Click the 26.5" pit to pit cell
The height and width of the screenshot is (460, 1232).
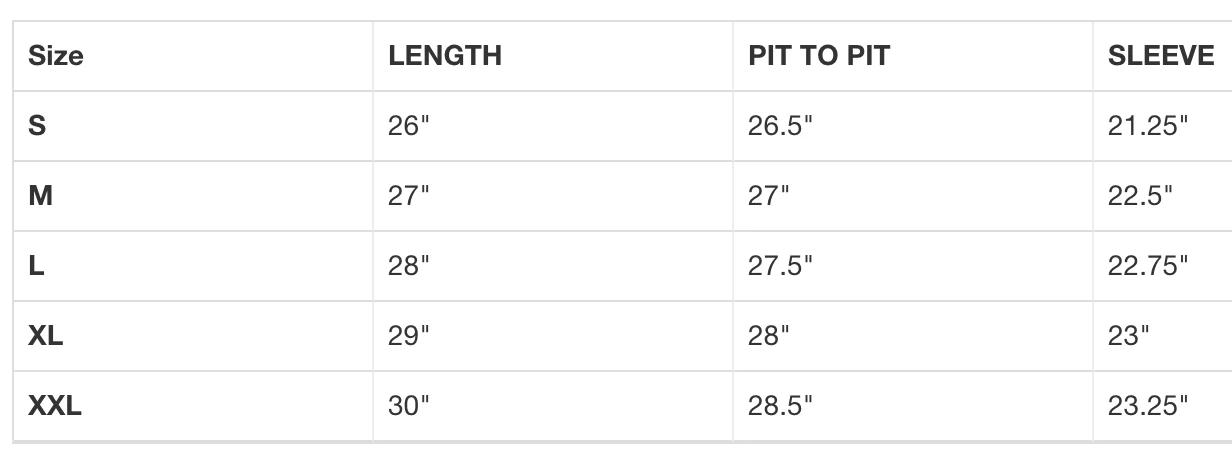[x=780, y=127]
